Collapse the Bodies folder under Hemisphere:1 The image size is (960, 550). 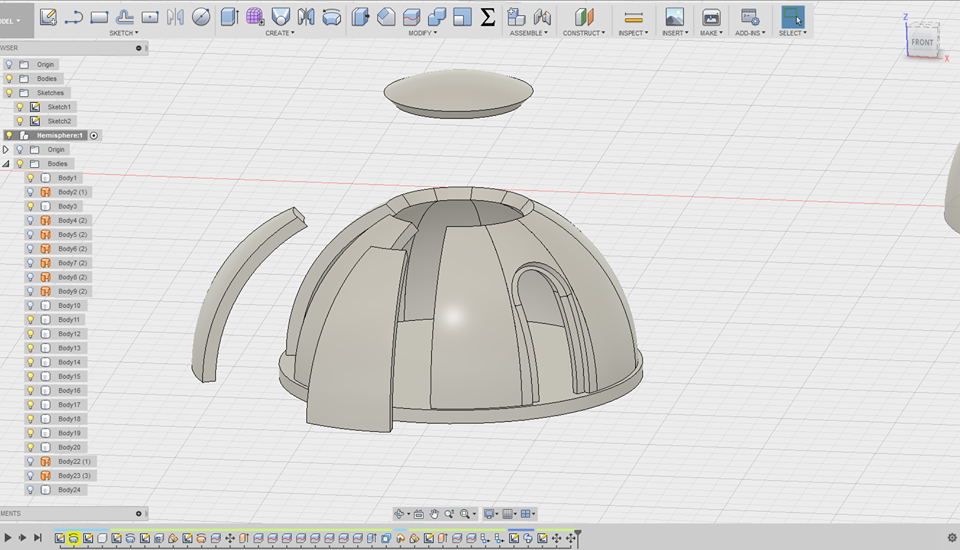6,164
